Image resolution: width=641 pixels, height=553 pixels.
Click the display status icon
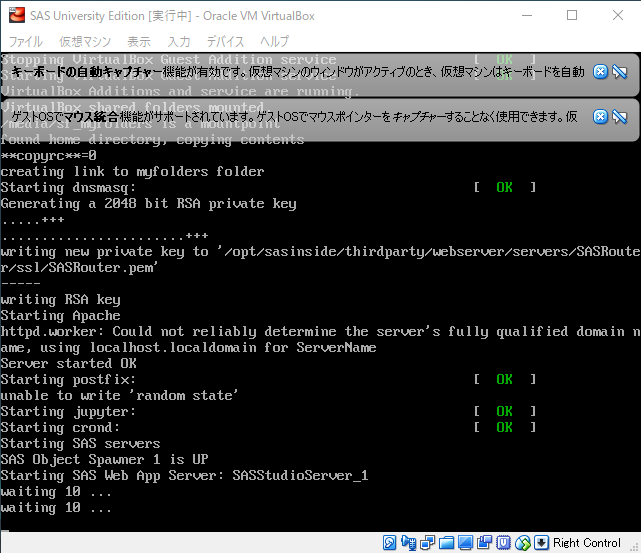click(x=465, y=543)
